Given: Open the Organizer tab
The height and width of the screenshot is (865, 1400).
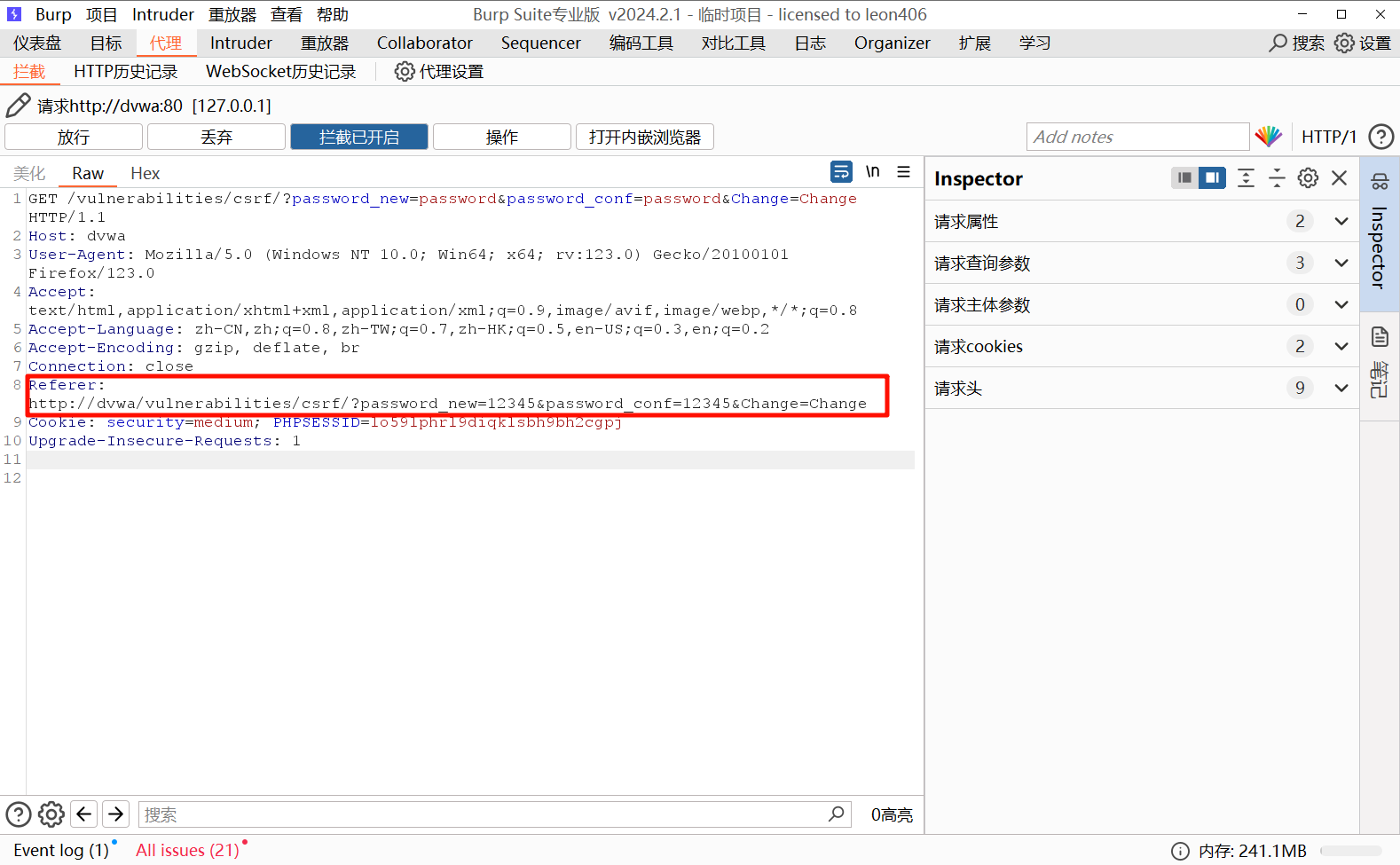Looking at the screenshot, I should point(892,43).
